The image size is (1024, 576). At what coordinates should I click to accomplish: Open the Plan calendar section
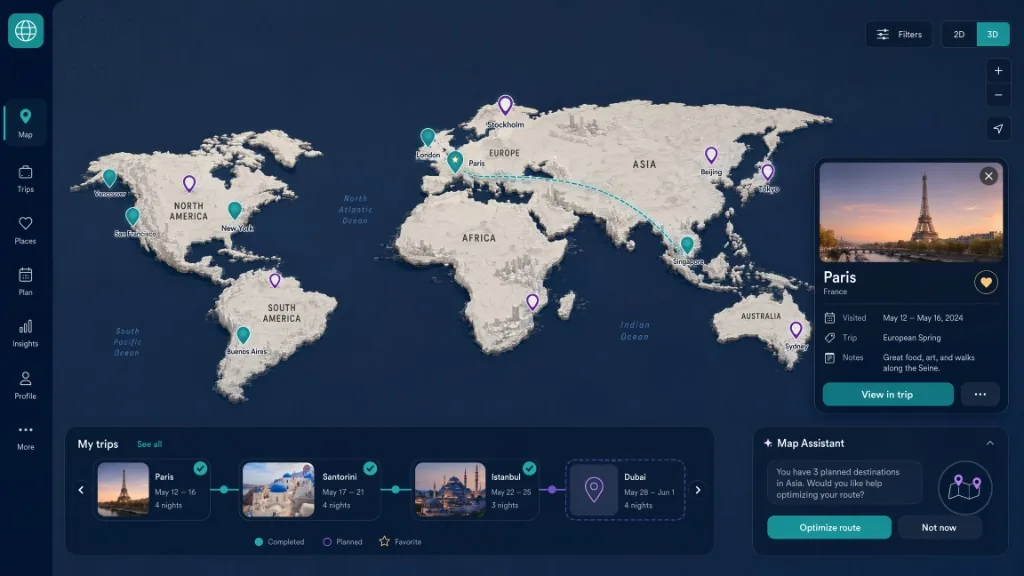(x=25, y=281)
